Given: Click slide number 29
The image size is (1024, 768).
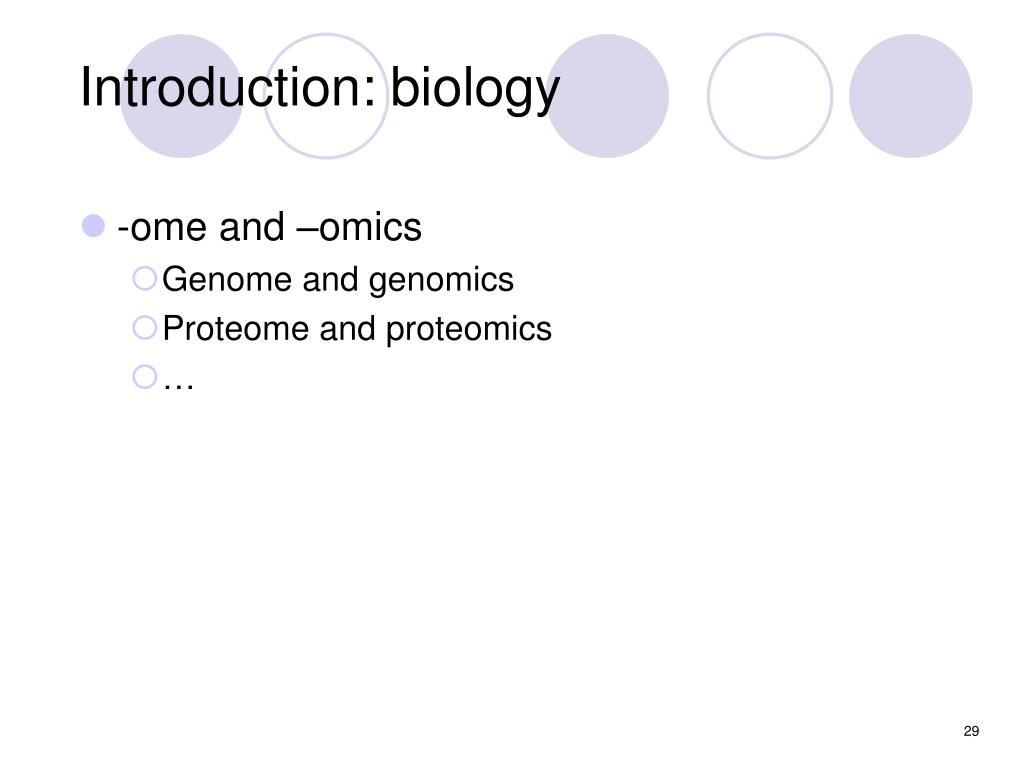Looking at the screenshot, I should pos(971,731).
